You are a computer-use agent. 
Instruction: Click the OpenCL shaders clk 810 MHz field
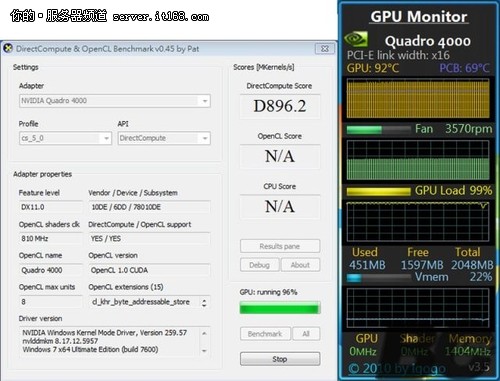pyautogui.click(x=50, y=239)
